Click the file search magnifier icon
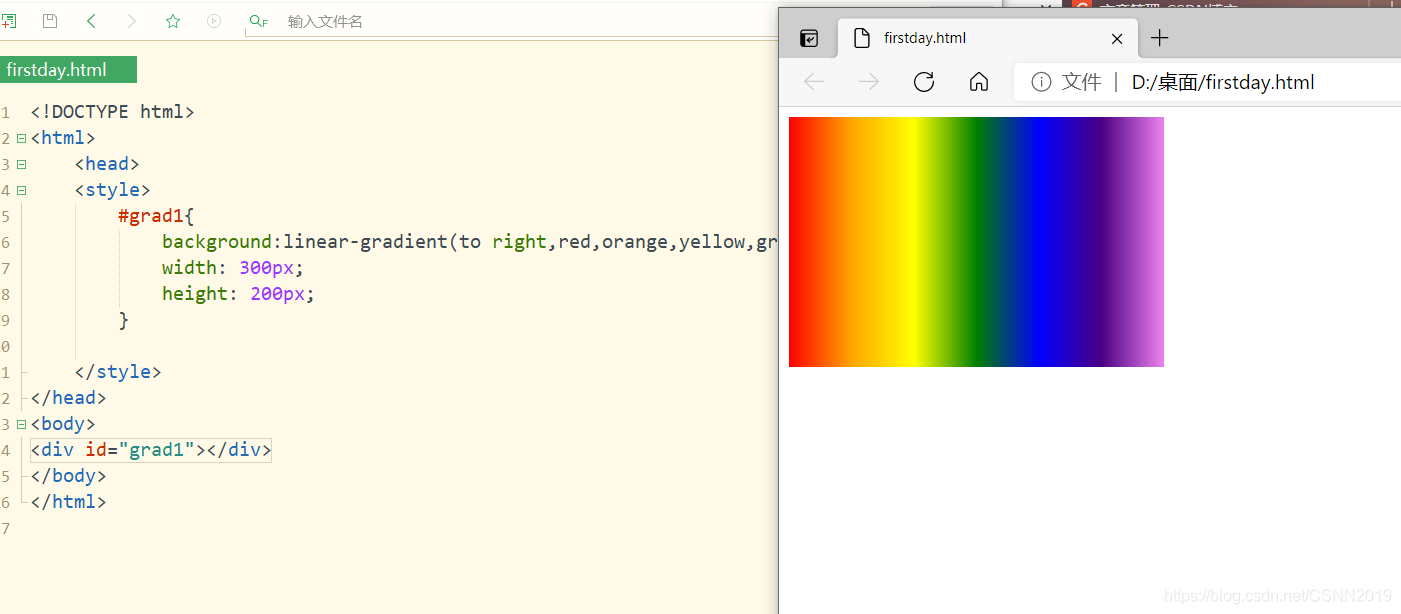This screenshot has height=614, width=1401. pyautogui.click(x=258, y=21)
